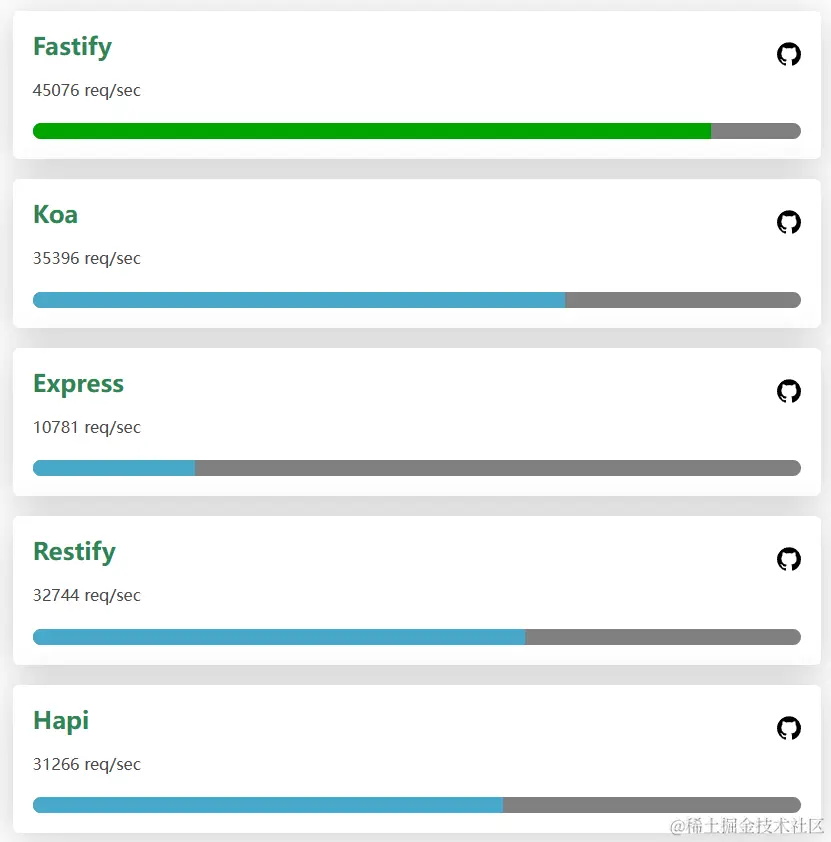Click the Koa heading

[x=55, y=215]
